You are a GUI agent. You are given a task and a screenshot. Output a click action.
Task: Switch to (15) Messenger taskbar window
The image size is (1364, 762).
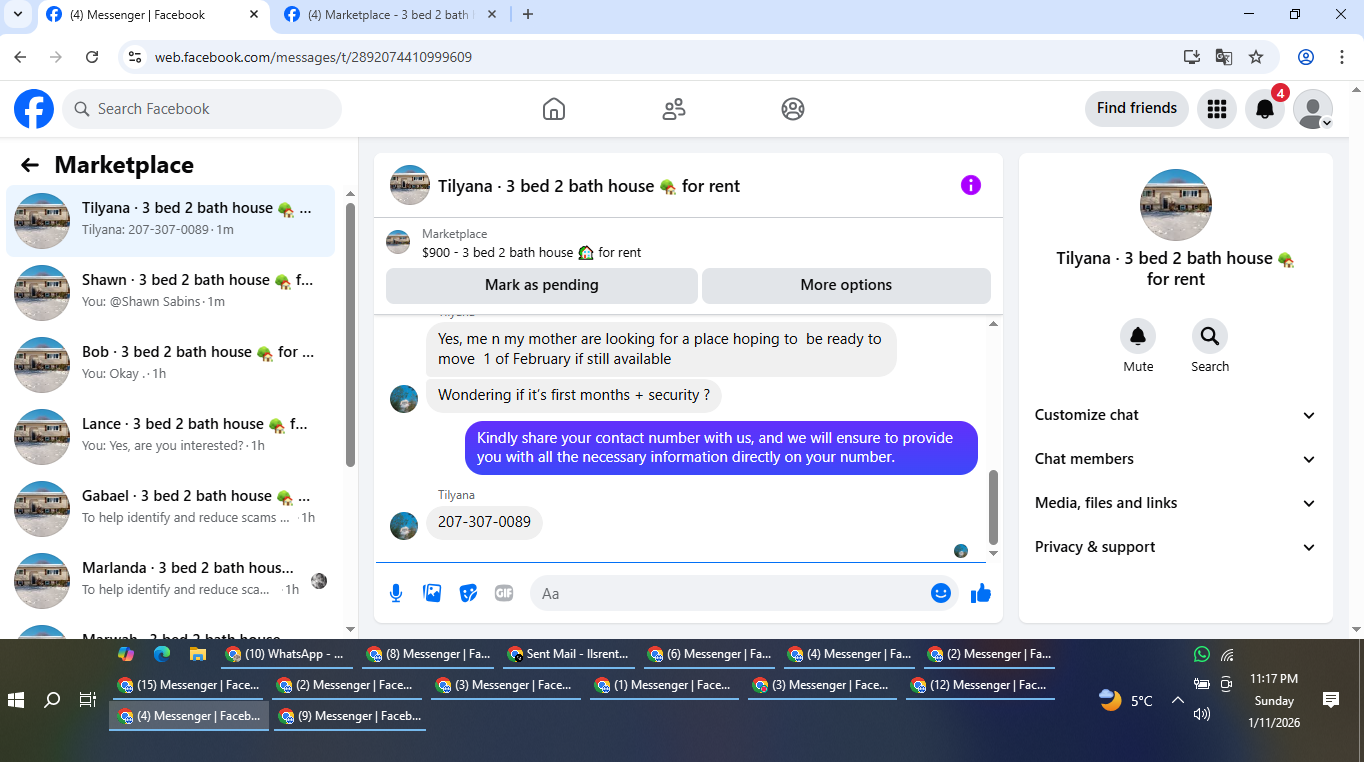point(190,685)
